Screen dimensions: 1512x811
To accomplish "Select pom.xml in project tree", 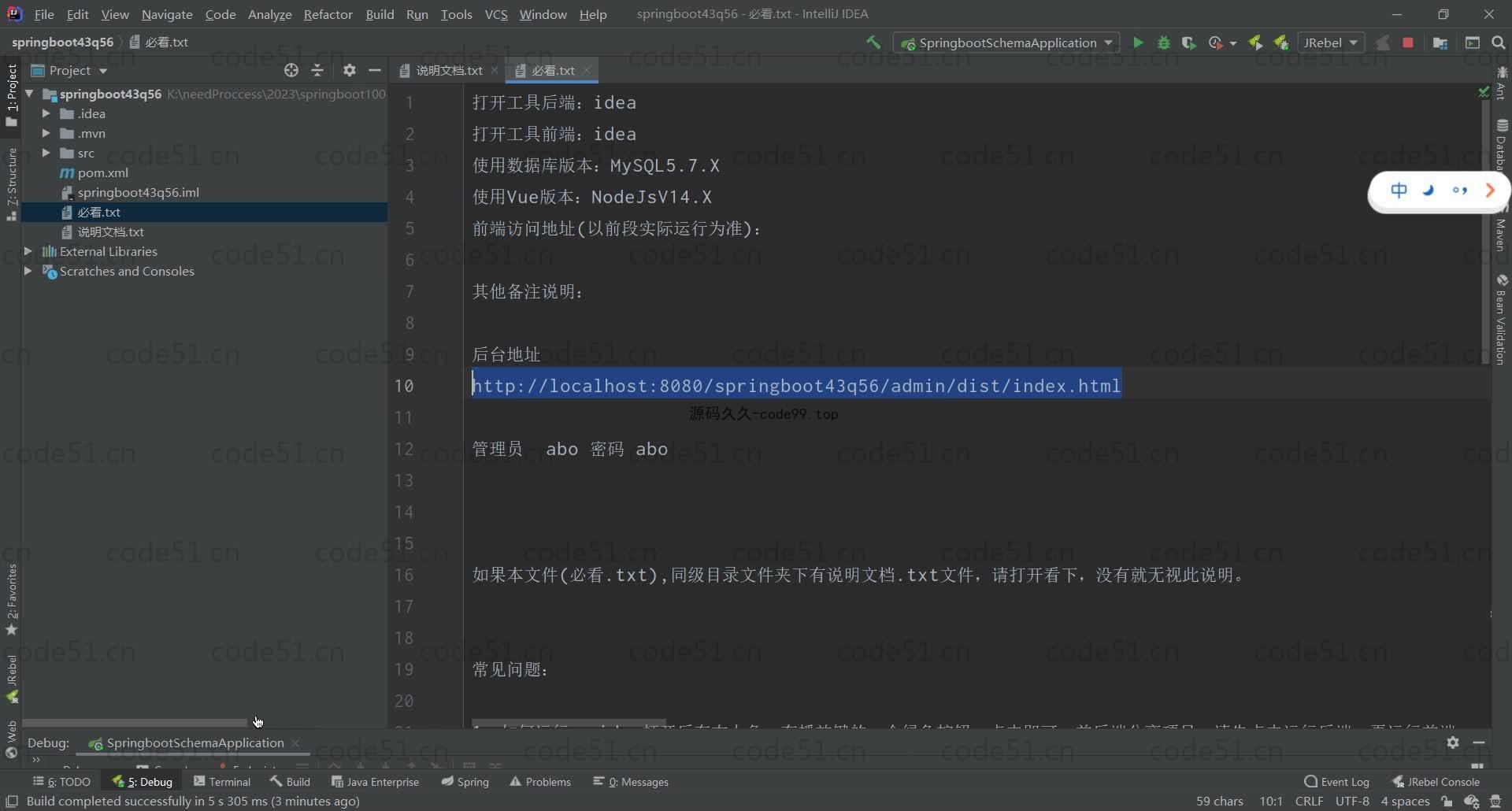I will pos(102,172).
